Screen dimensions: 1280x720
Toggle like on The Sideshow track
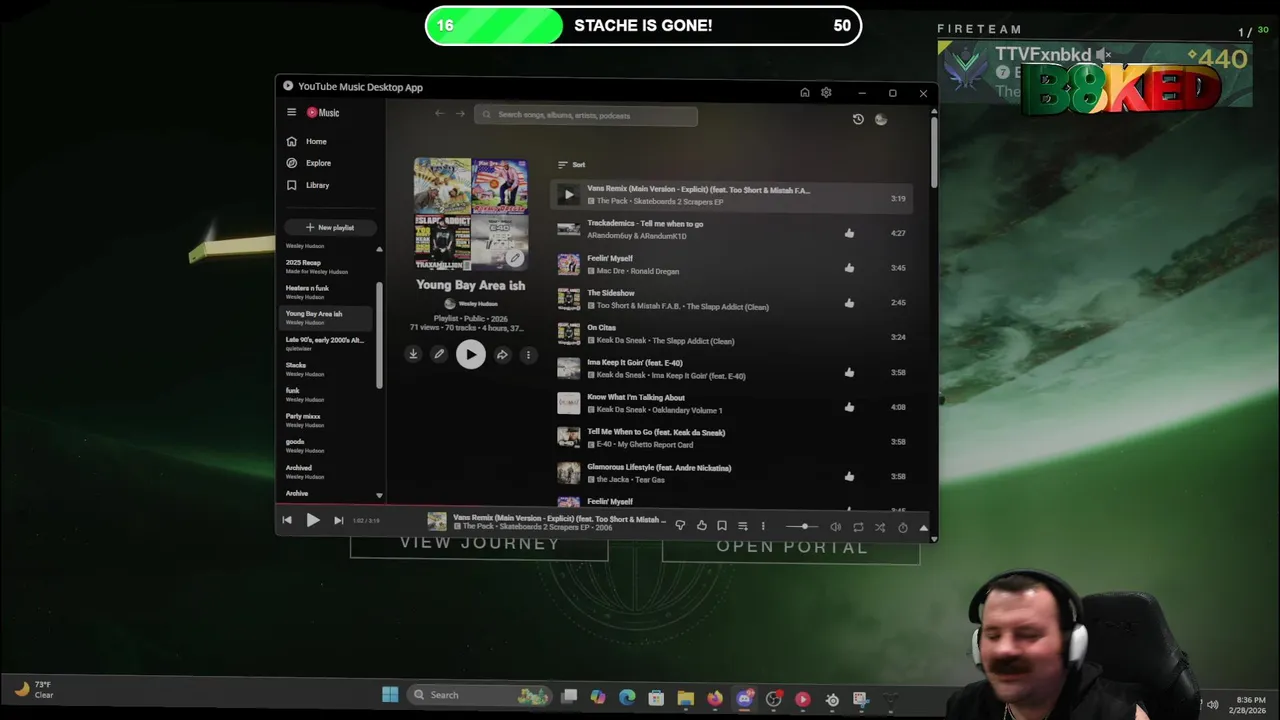[x=849, y=303]
